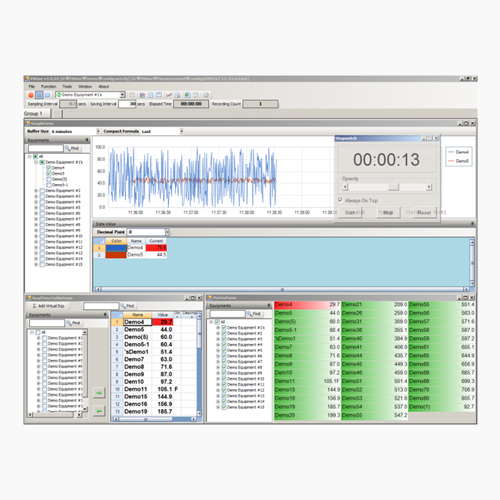Click Find magnifier in graph Equipments panel
This screenshot has width=500, height=500.
pyautogui.click(x=72, y=148)
